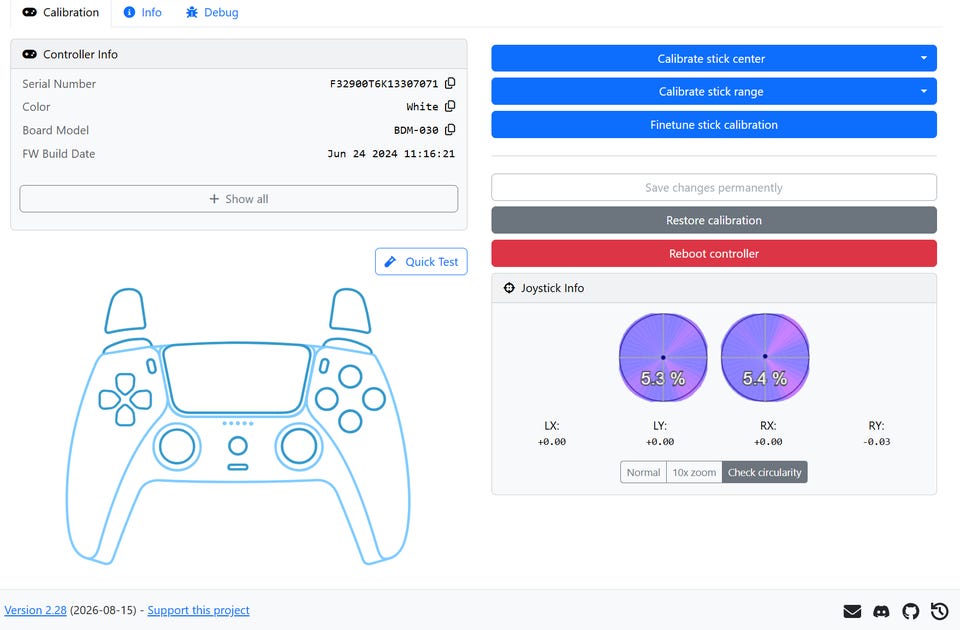Viewport: 960px width, 630px height.
Task: Copy the White color value
Action: point(450,107)
